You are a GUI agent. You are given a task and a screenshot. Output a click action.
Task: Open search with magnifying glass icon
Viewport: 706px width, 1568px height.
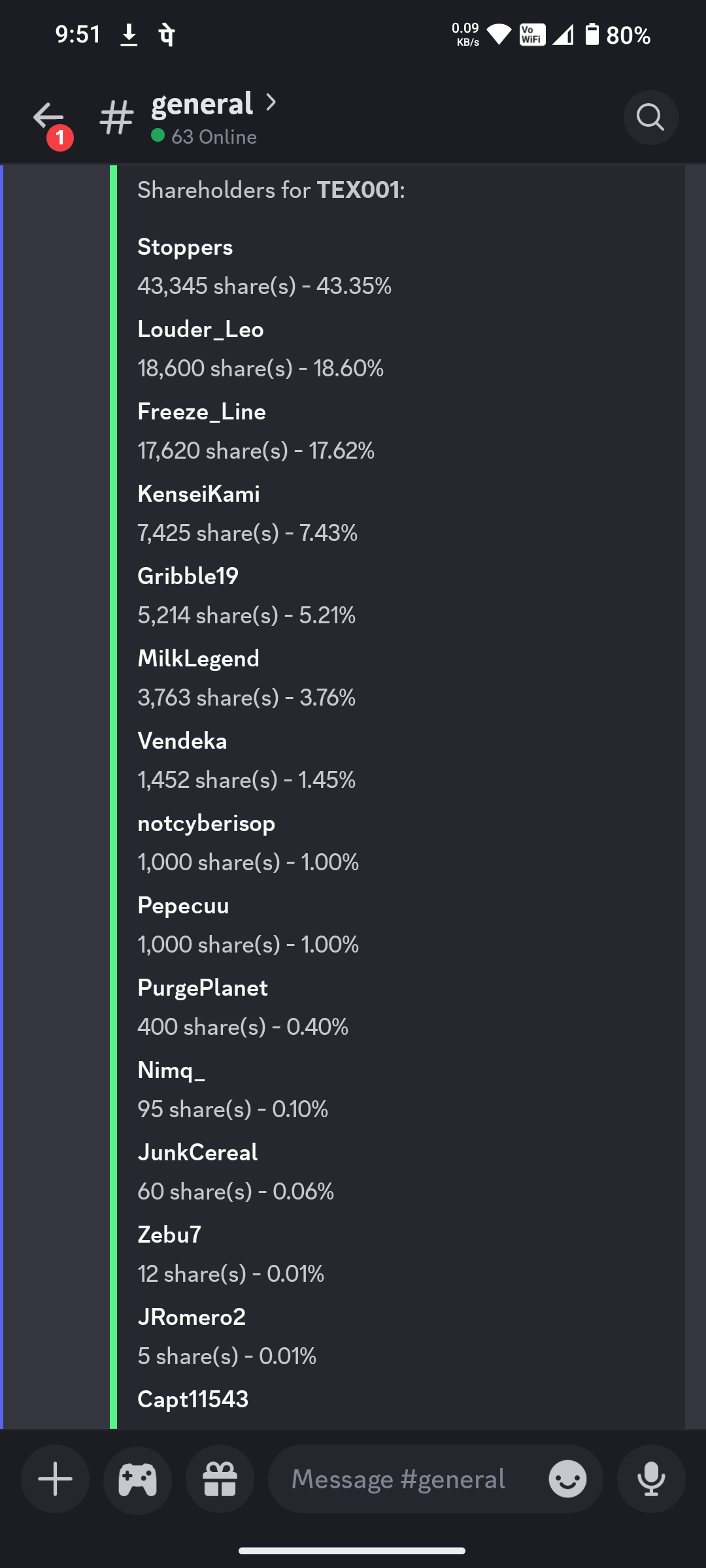(650, 118)
